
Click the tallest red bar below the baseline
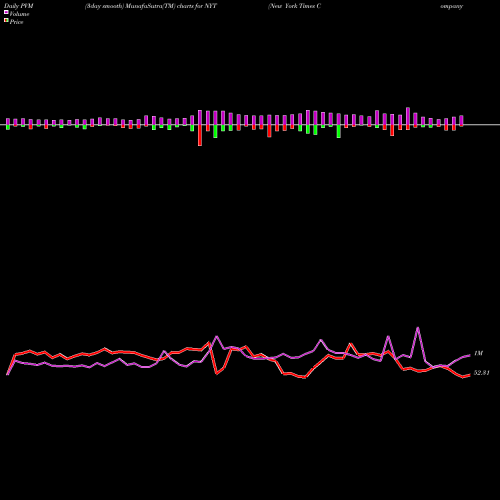click(x=200, y=135)
